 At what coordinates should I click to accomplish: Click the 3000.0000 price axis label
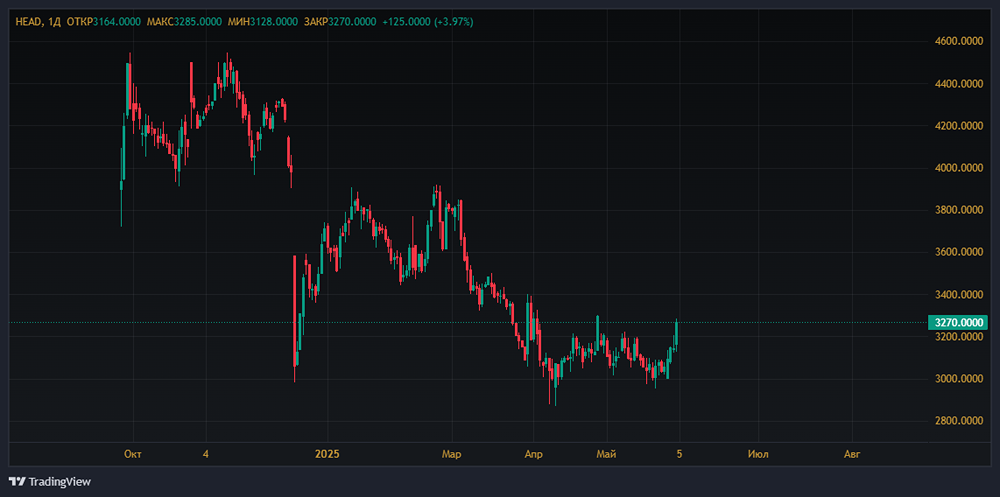click(x=956, y=379)
